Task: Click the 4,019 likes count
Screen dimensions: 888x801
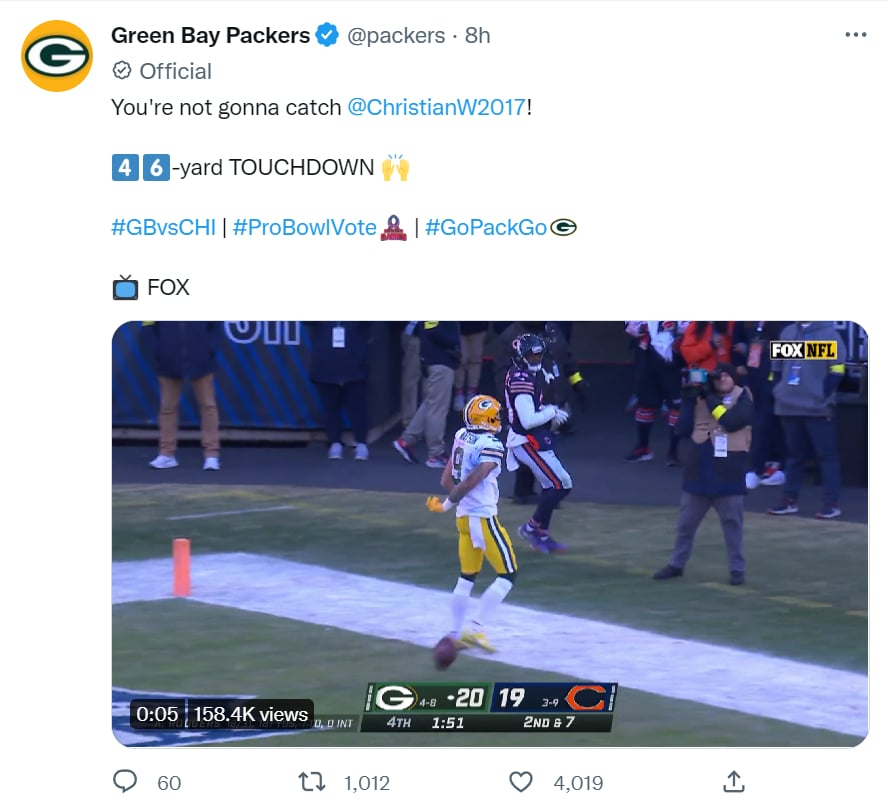Action: point(578,783)
